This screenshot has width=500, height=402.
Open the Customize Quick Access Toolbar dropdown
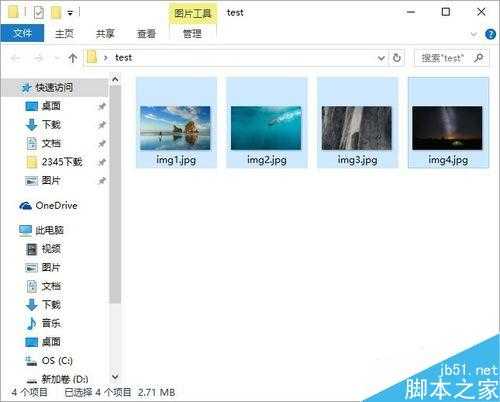(x=70, y=13)
